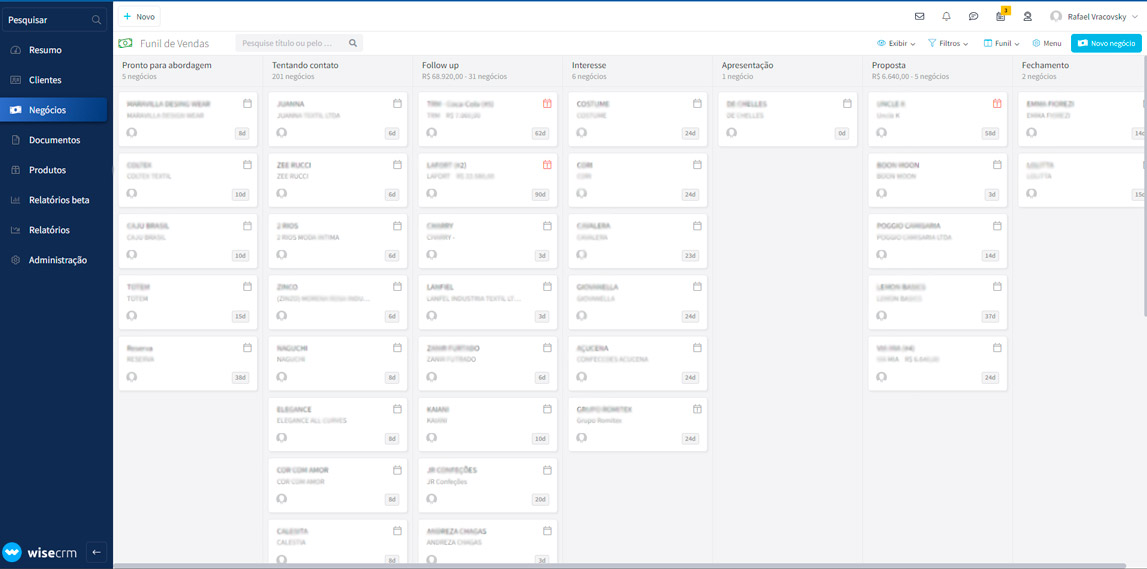Collapse the sidebar with the arrow button
Viewport: 1147px width, 569px height.
[96, 551]
